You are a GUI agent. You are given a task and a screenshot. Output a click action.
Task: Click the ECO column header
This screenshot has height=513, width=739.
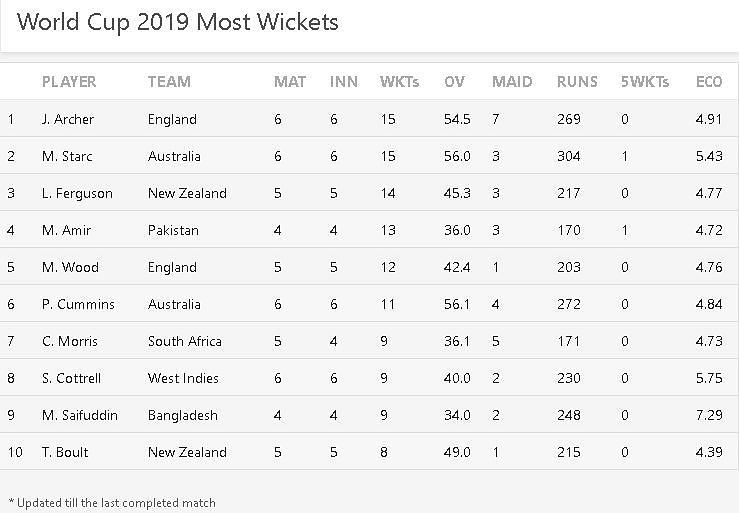[709, 82]
